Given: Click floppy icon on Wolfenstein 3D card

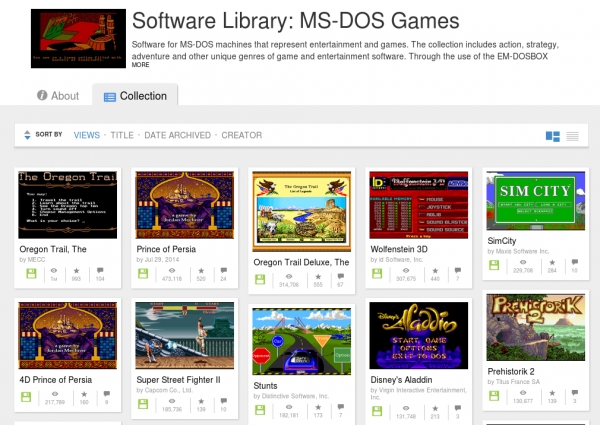Looking at the screenshot, I should [377, 274].
